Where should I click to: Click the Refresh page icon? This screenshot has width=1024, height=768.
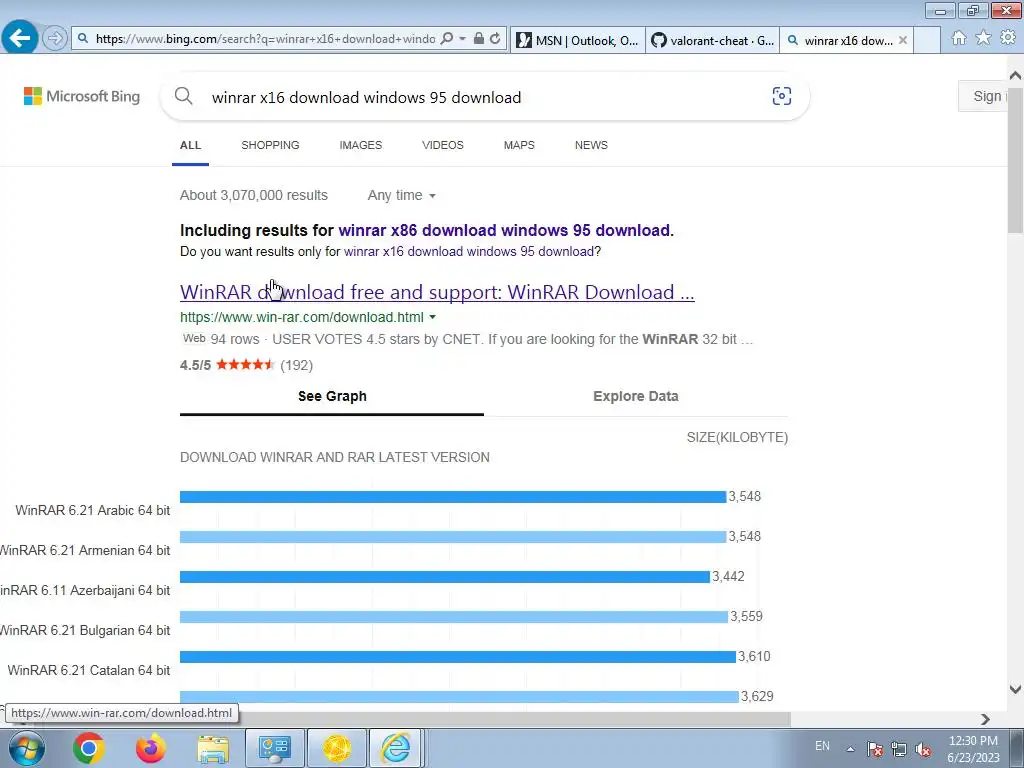click(495, 39)
